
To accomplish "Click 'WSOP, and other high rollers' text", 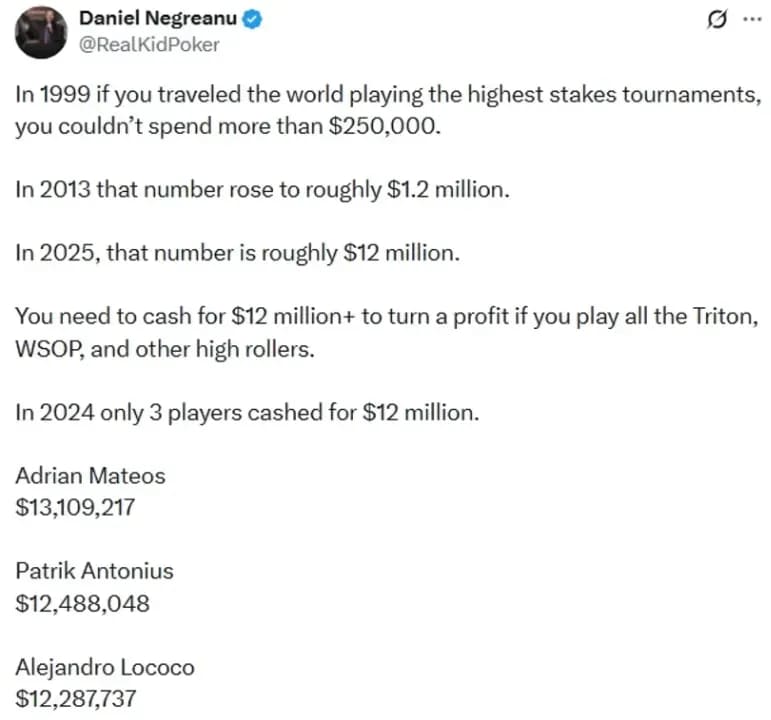I will pyautogui.click(x=165, y=349).
